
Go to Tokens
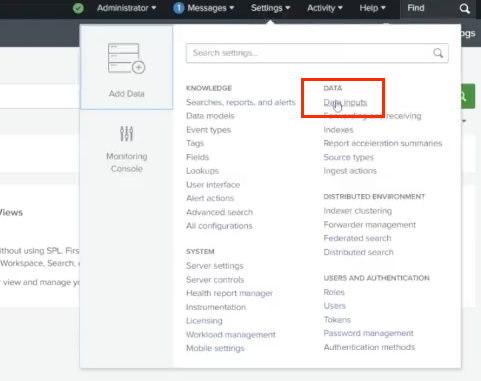click(337, 320)
